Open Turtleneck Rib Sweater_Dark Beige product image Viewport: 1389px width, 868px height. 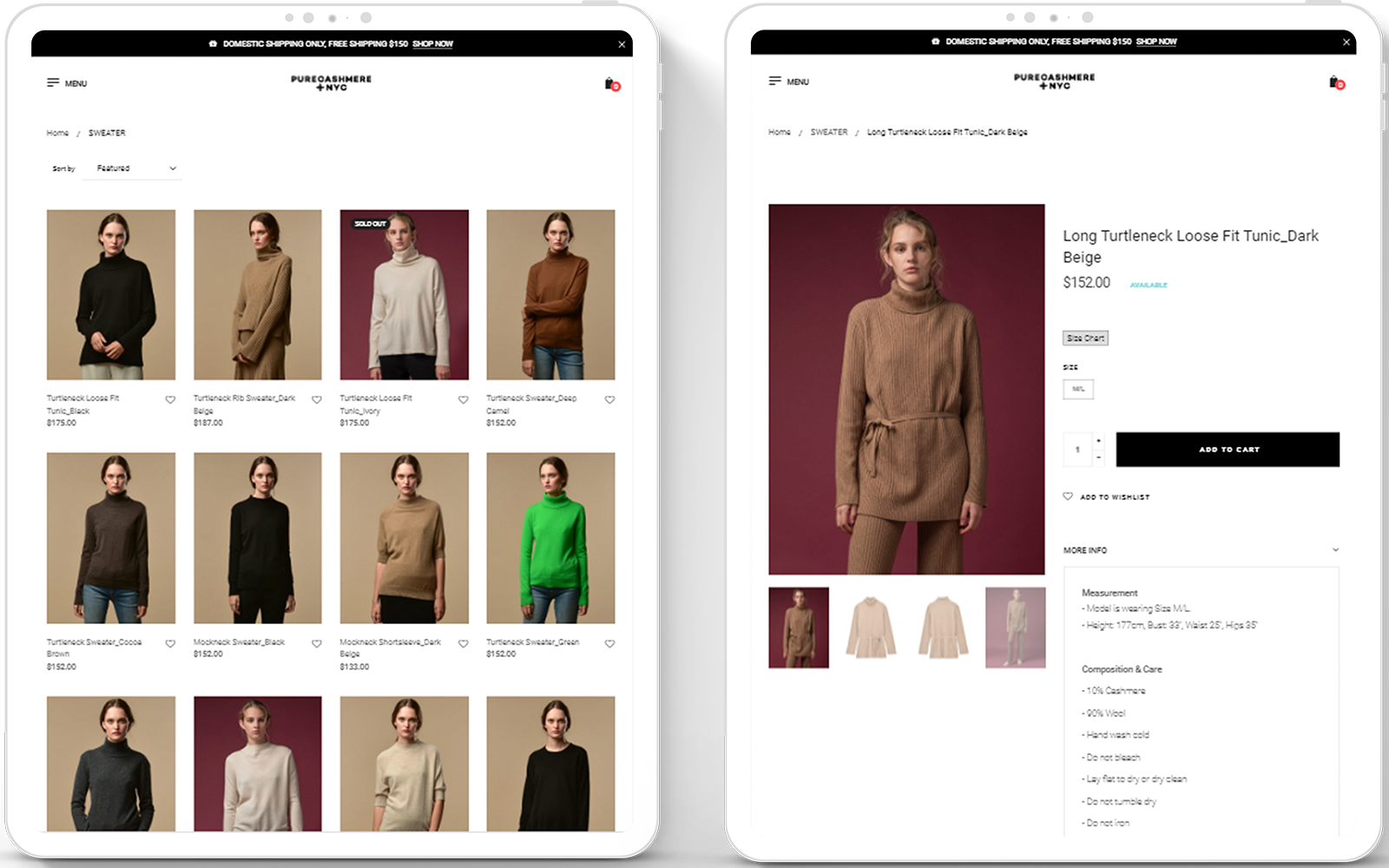pyautogui.click(x=258, y=294)
